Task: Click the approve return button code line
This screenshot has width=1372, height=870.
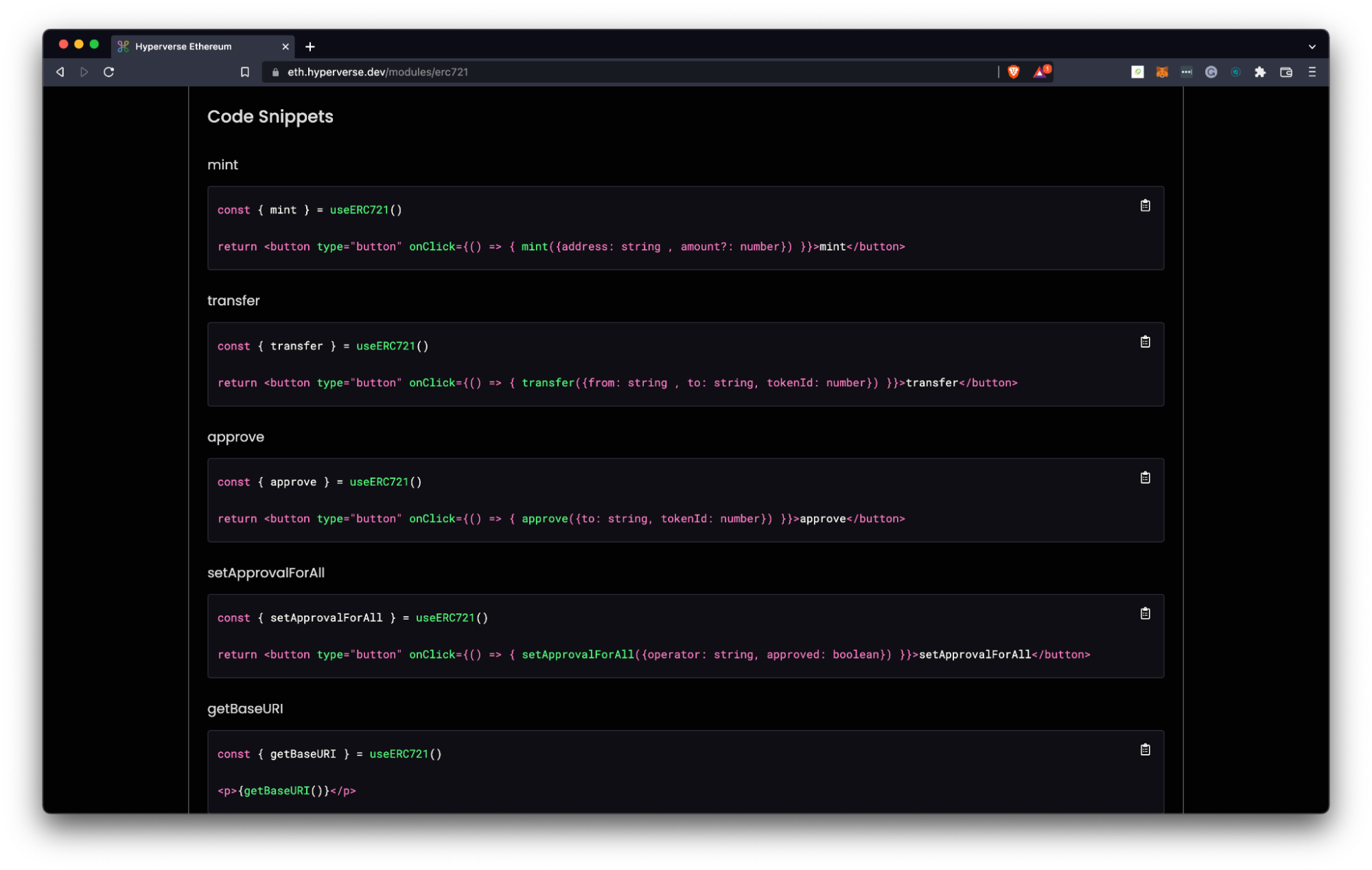Action: click(561, 519)
